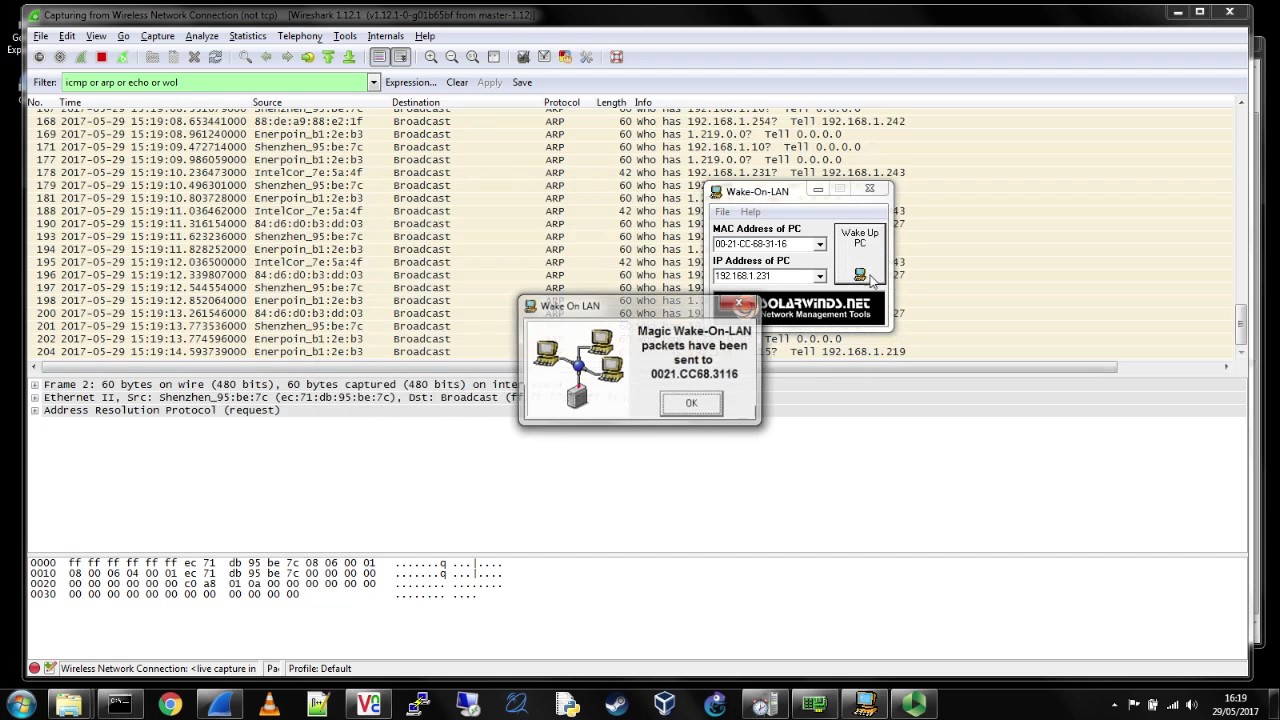Click Wake Up PC button

point(860,254)
